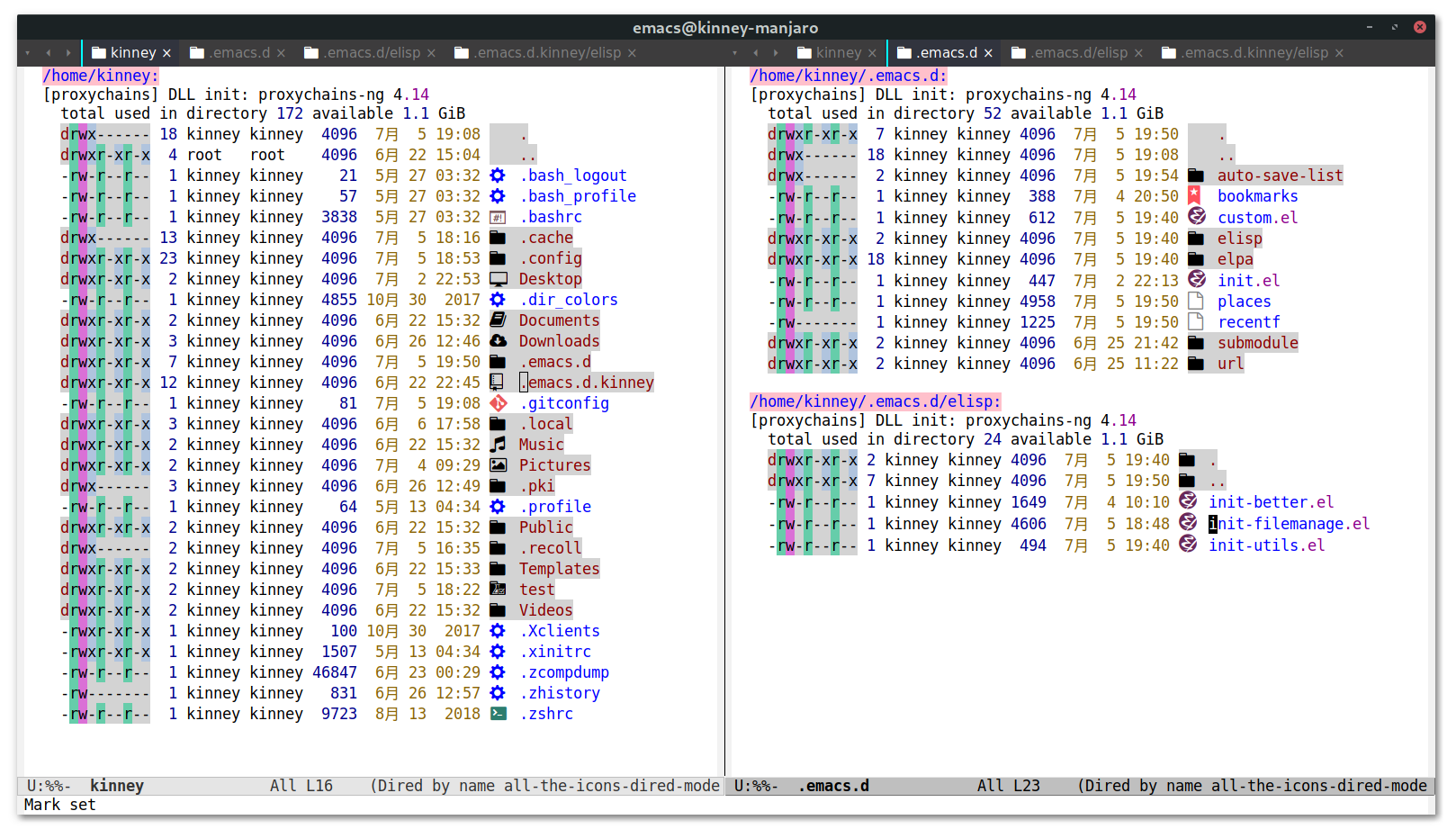The width and height of the screenshot is (1456, 838).
Task: Click the terminal icon beside .zshrc
Action: (498, 713)
